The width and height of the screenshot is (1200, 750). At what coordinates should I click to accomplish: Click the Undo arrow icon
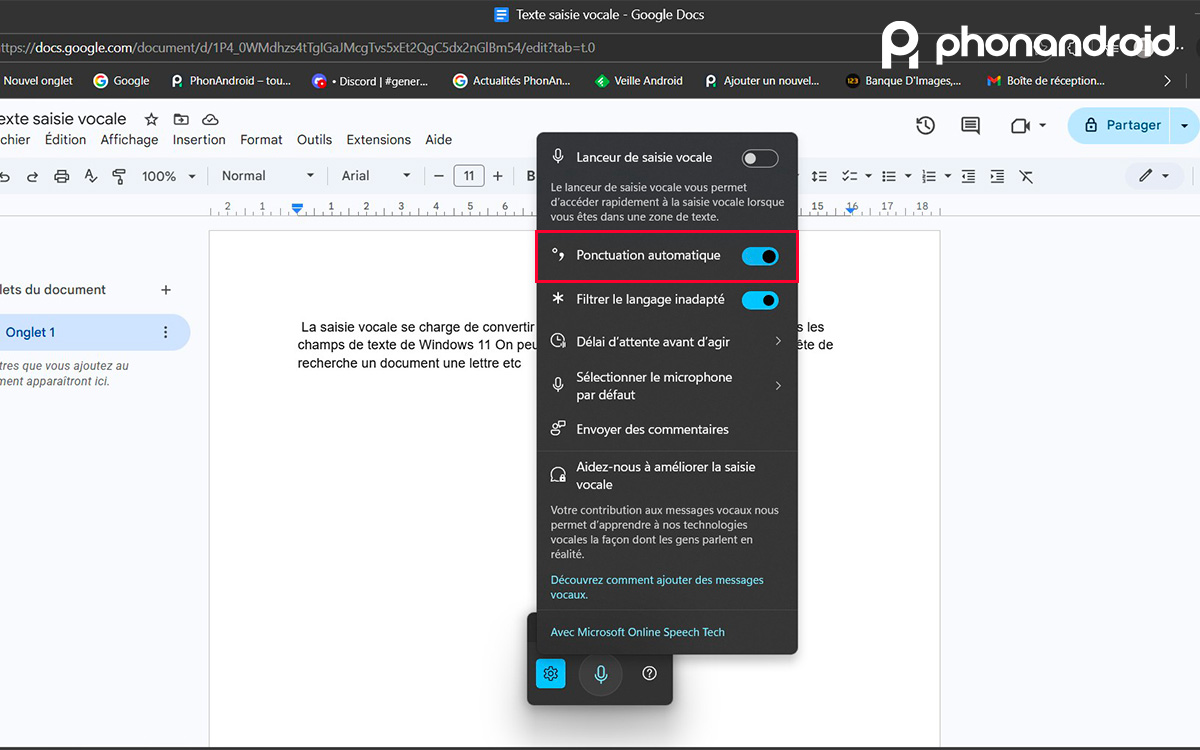tap(6, 176)
